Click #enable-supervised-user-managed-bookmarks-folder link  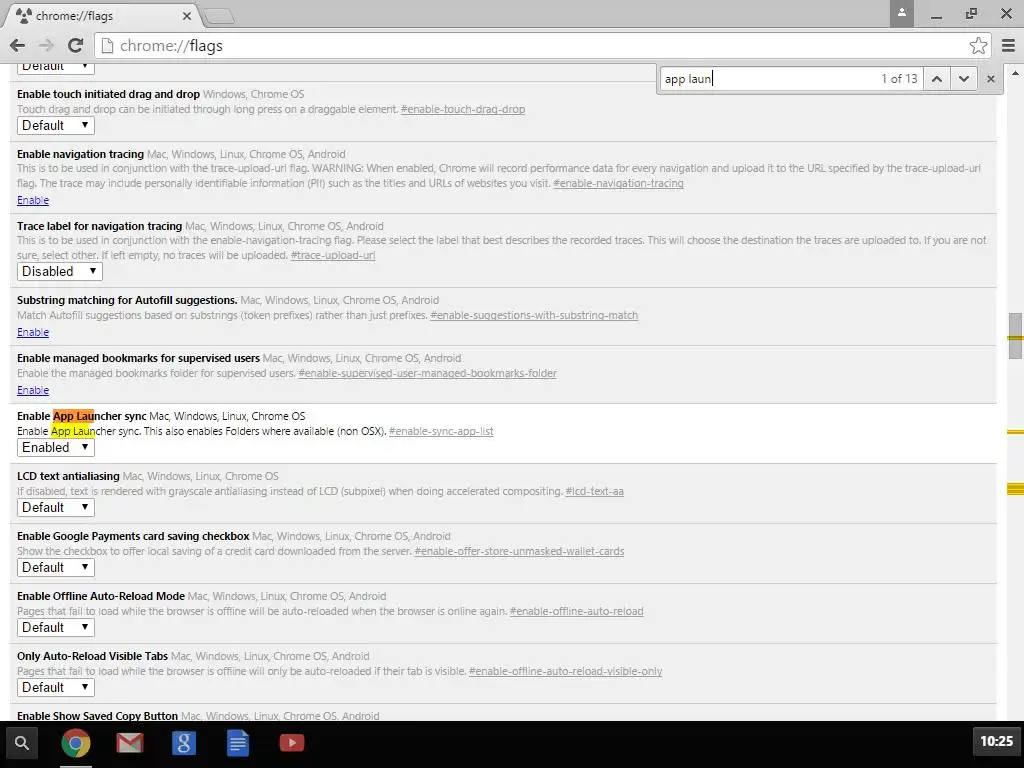tap(428, 374)
